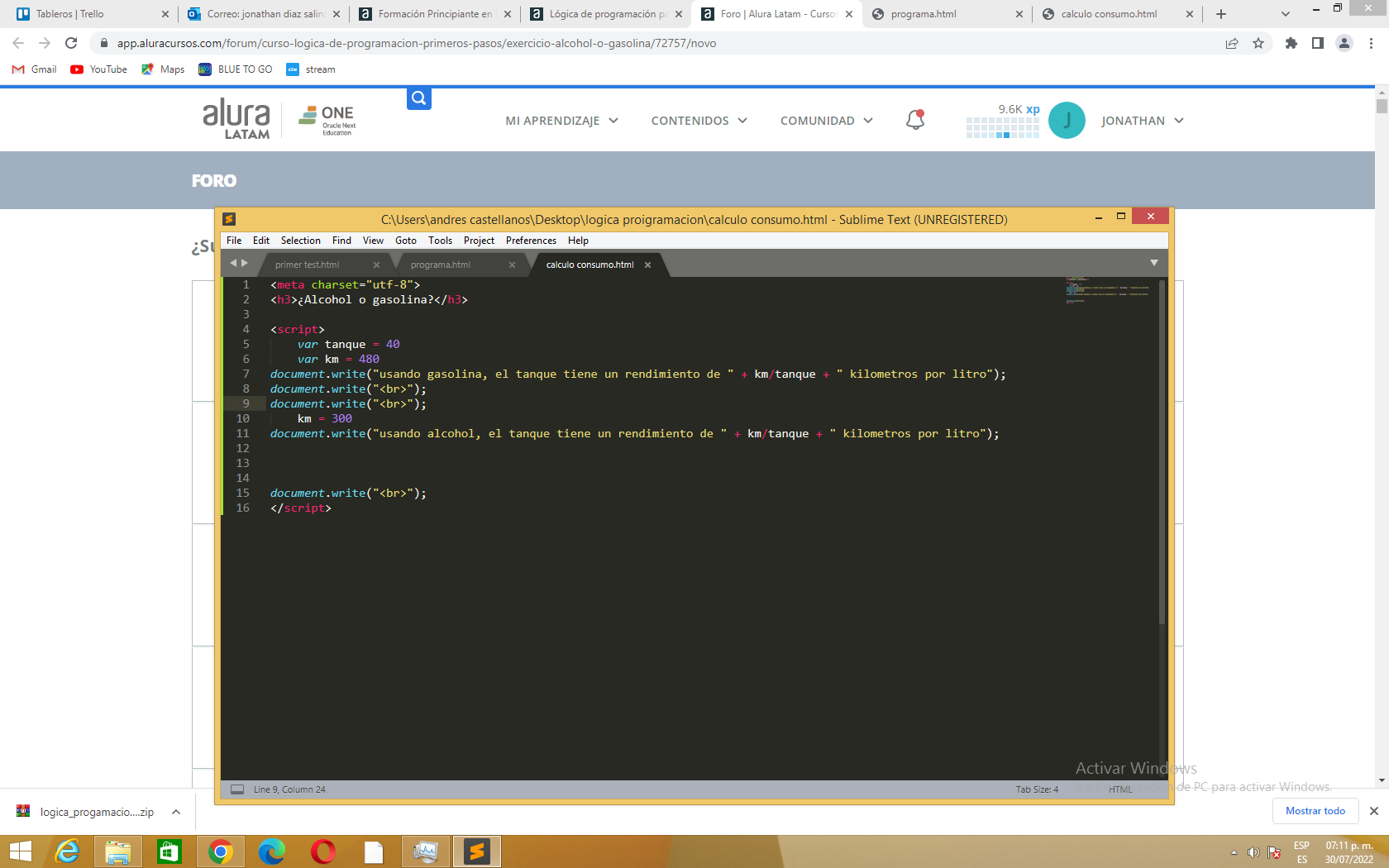This screenshot has height=868, width=1389.
Task: Open Opera browser from the taskbar
Action: click(323, 851)
